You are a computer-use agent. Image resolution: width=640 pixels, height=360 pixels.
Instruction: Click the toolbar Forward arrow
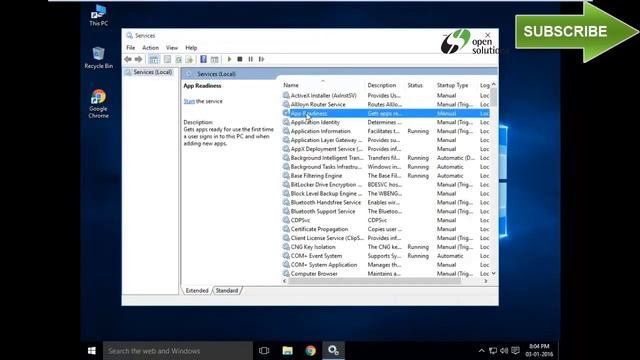[139, 59]
